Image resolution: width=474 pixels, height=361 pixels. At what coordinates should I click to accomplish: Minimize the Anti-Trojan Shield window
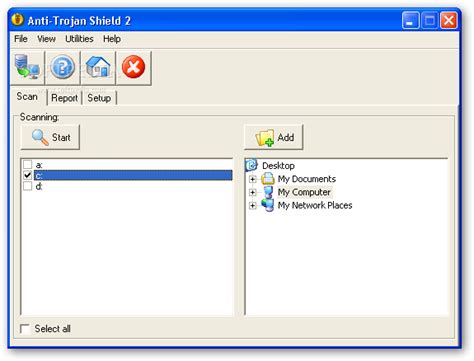(410, 21)
